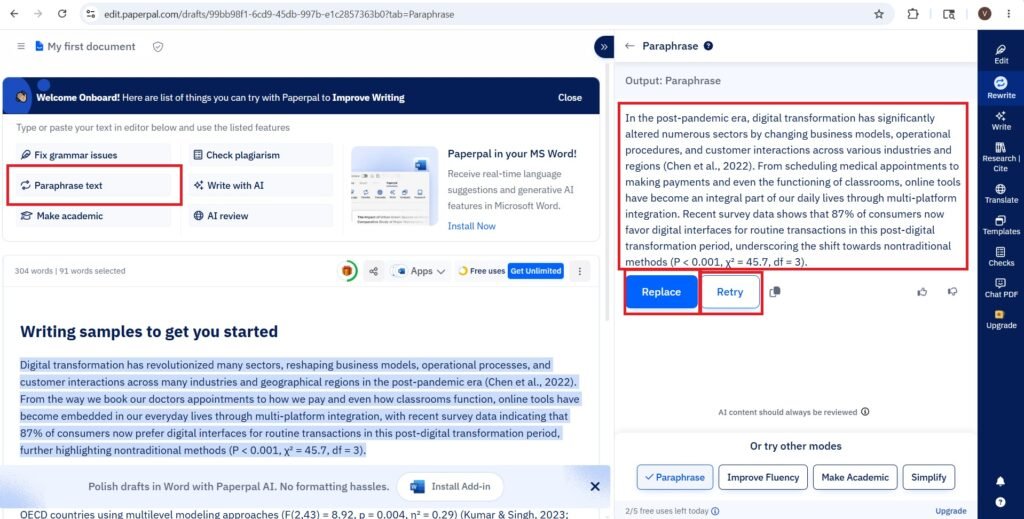Click the document shield status icon
The image size is (1024, 519).
(157, 46)
